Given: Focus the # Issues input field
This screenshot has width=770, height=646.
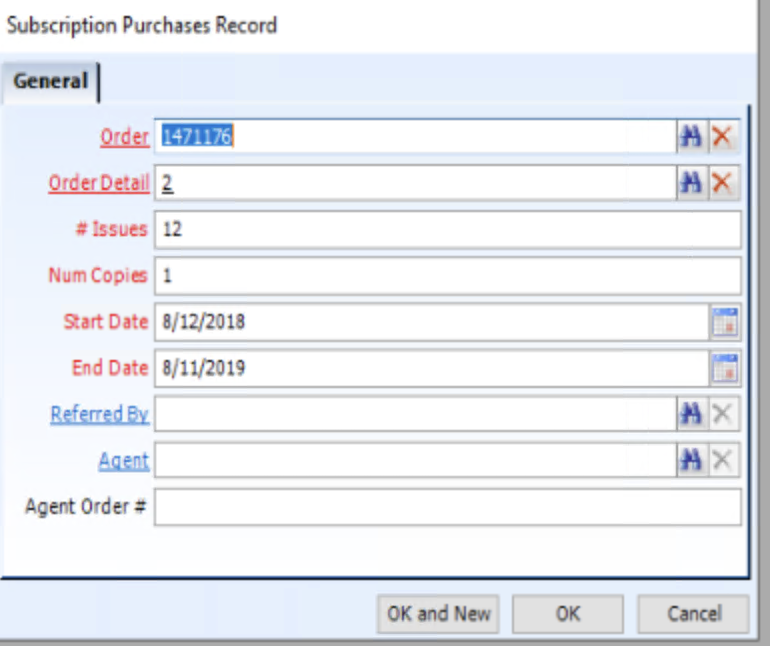Looking at the screenshot, I should point(448,229).
